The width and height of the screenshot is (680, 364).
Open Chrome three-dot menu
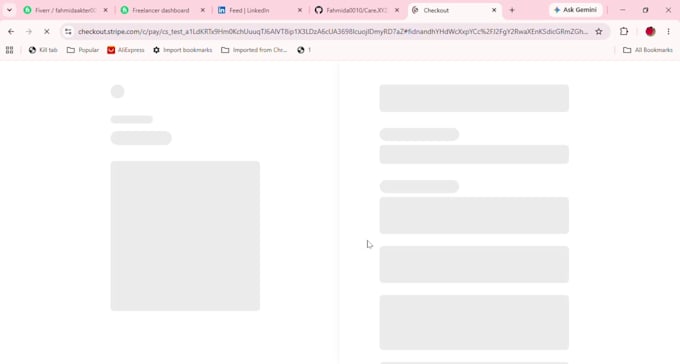tap(668, 31)
